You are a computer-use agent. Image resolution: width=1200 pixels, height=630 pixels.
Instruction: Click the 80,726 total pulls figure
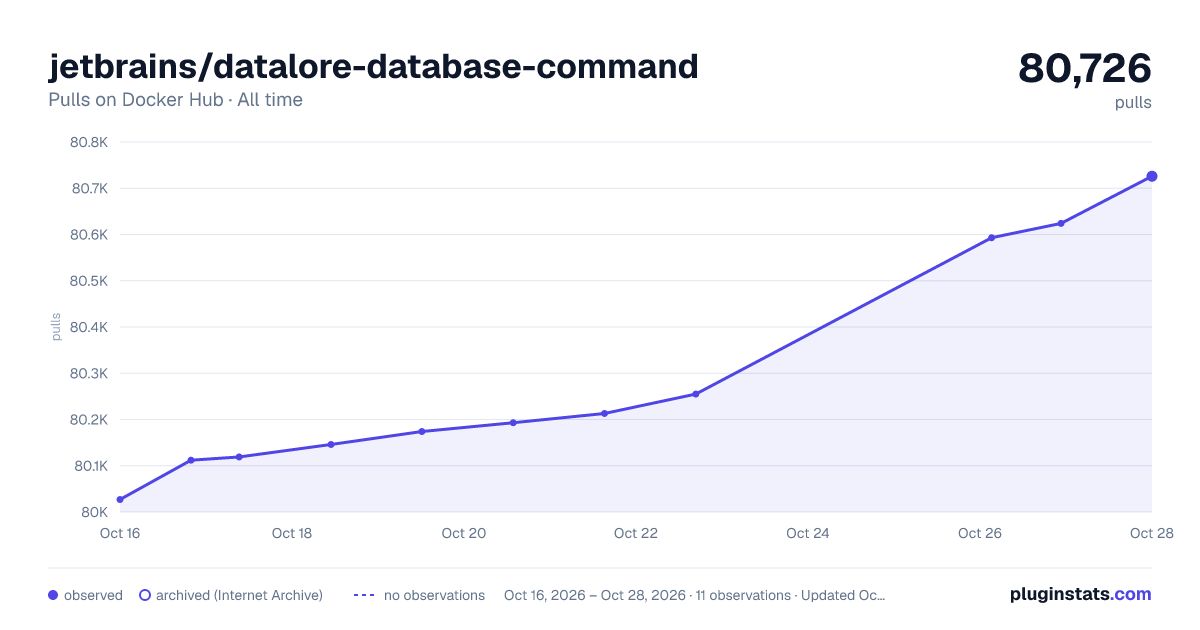coord(1085,68)
